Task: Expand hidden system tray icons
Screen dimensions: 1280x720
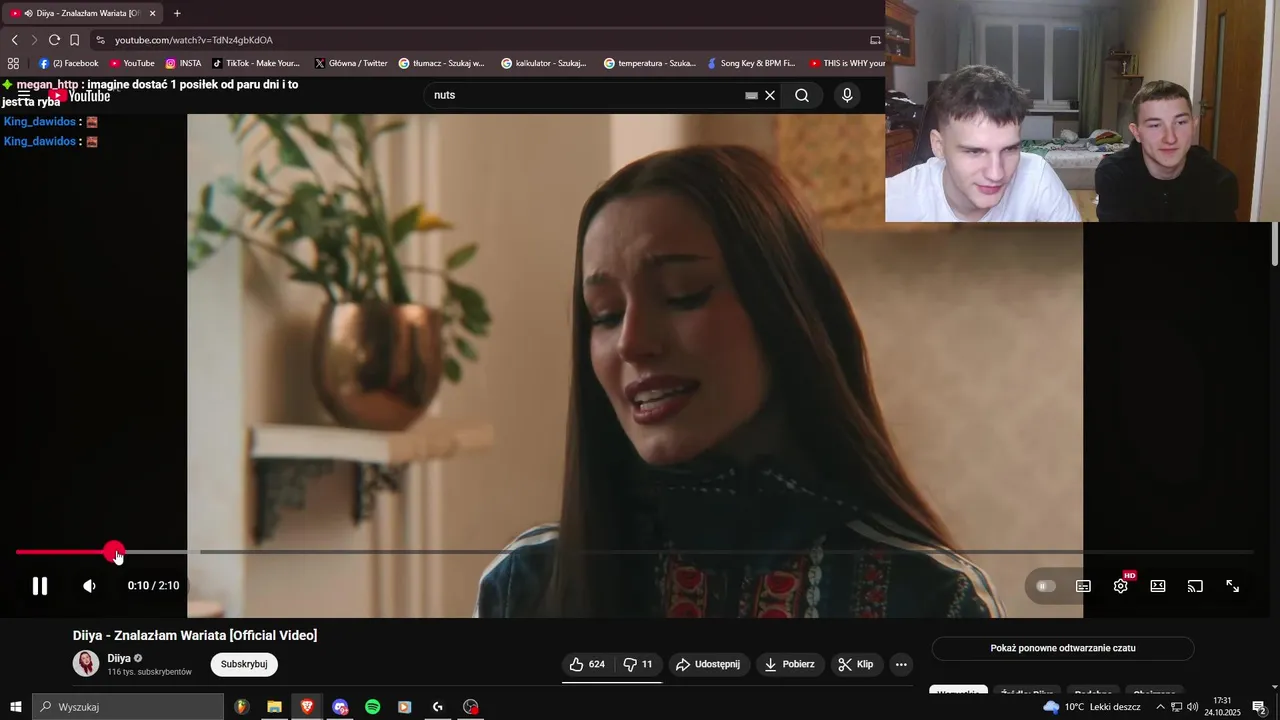Action: [1160, 707]
